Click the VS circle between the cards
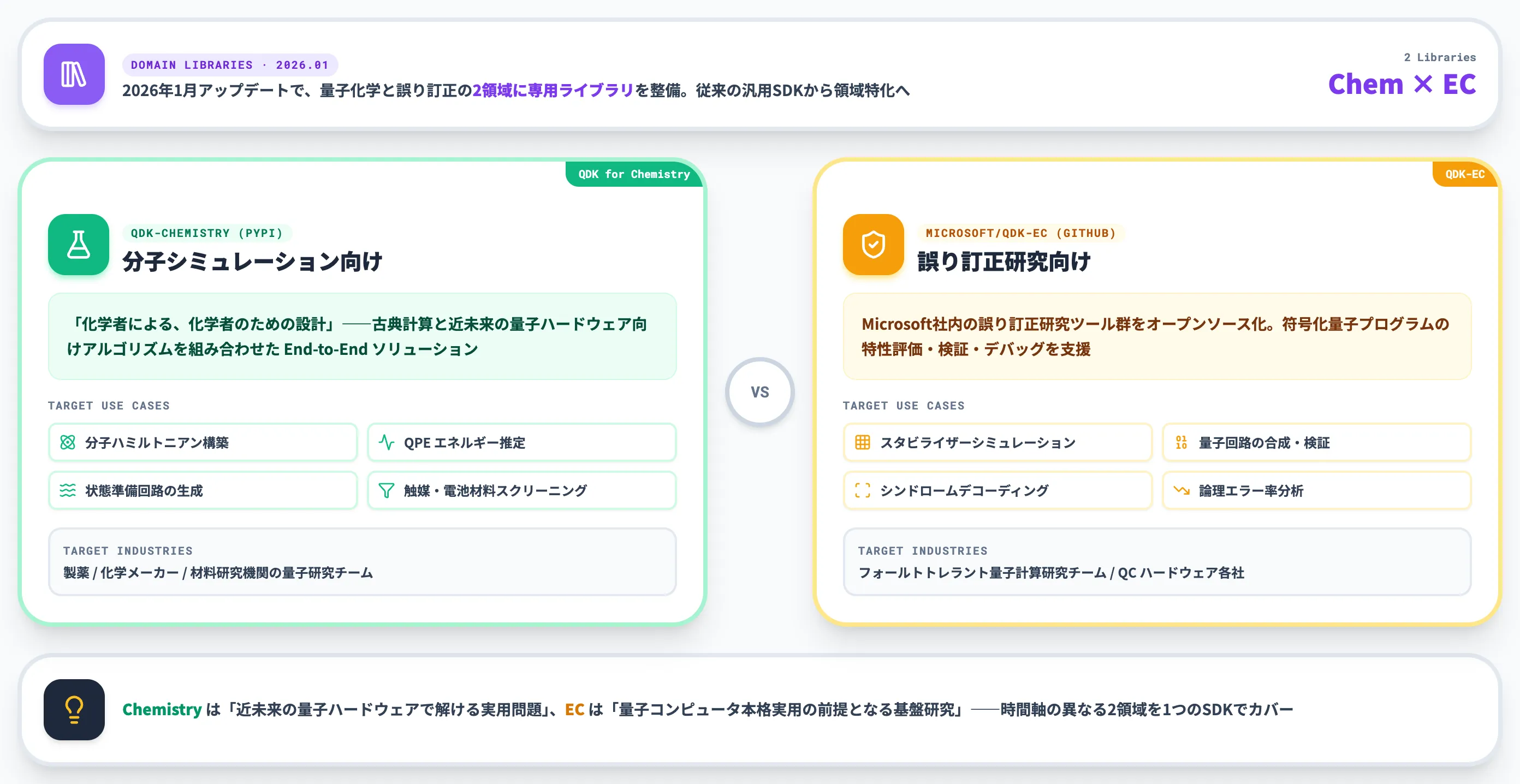 click(760, 391)
